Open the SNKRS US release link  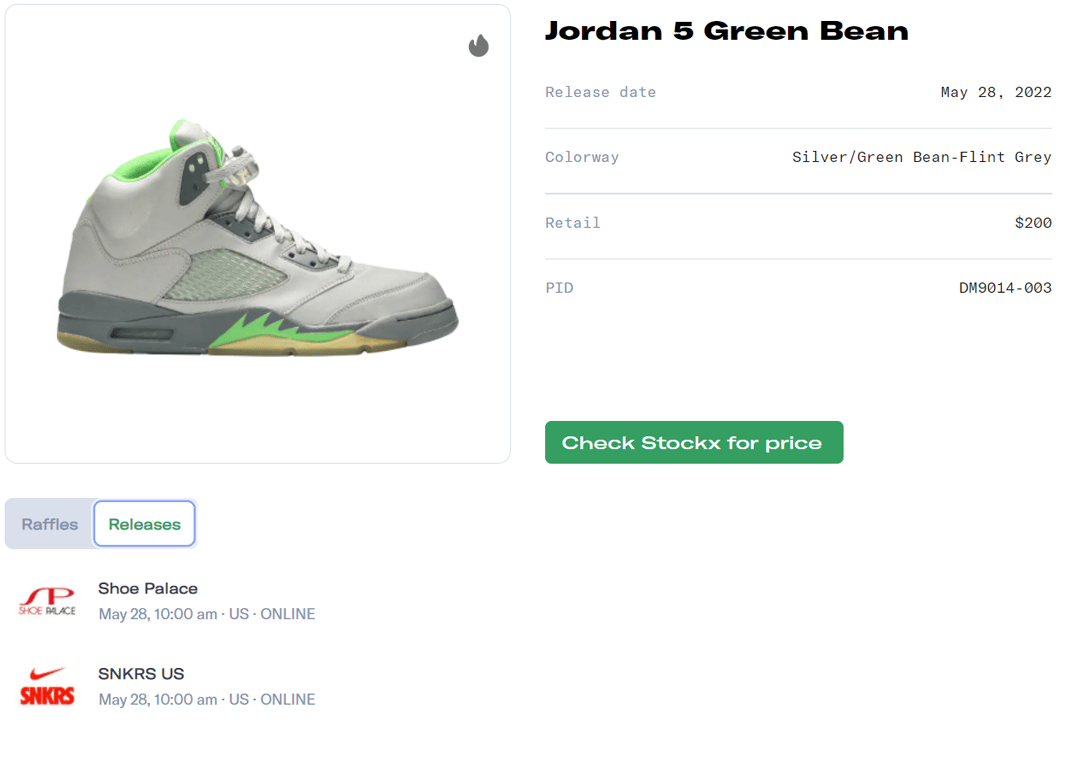pyautogui.click(x=141, y=673)
